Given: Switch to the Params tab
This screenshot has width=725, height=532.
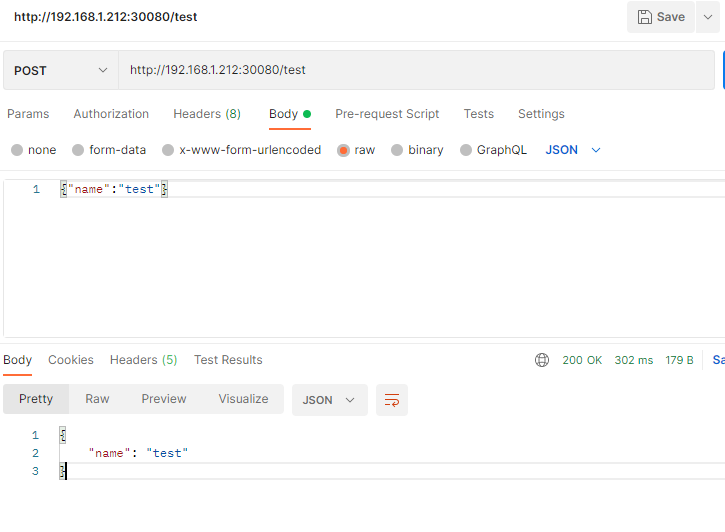Looking at the screenshot, I should tap(28, 114).
